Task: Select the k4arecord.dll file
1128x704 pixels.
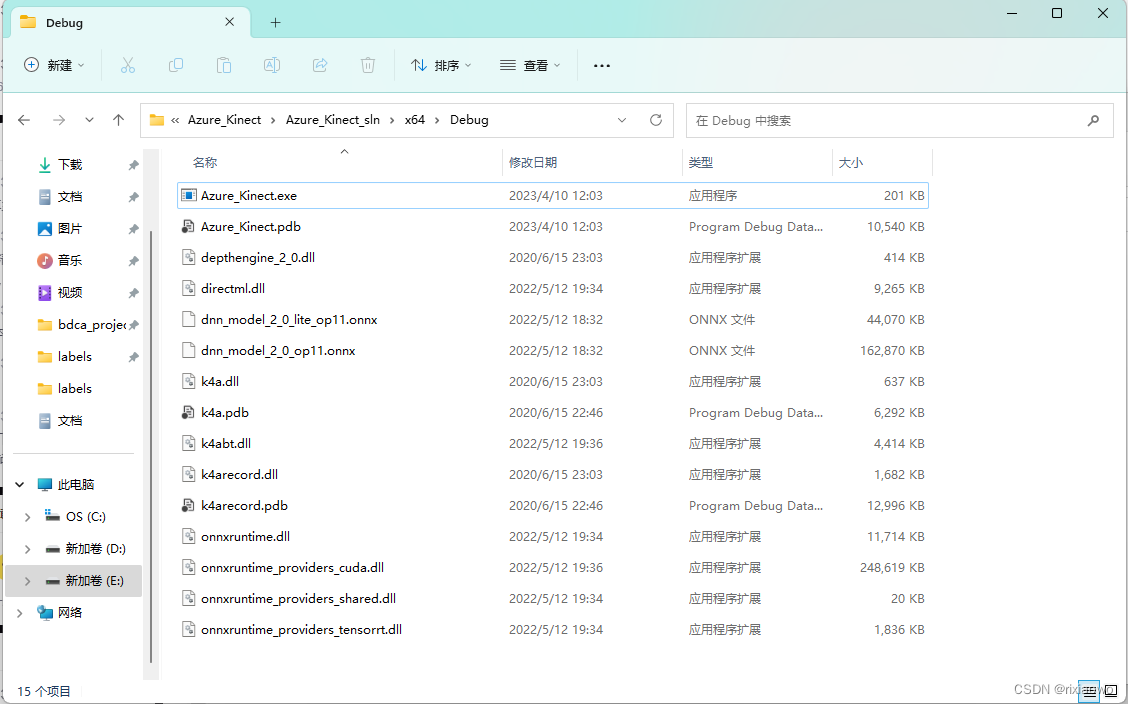Action: [x=552, y=475]
